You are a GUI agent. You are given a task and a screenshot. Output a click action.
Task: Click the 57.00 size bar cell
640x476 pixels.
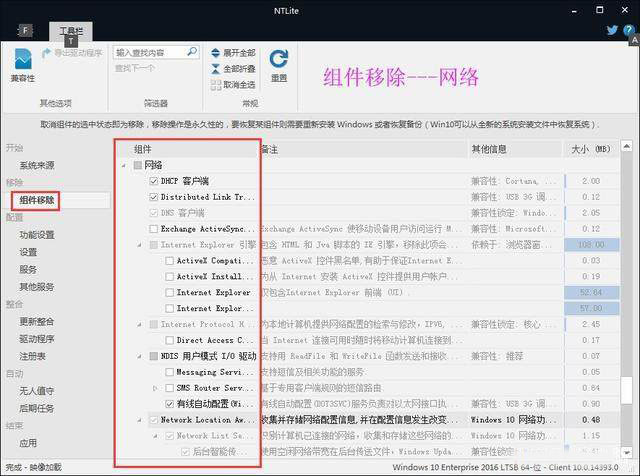592,308
